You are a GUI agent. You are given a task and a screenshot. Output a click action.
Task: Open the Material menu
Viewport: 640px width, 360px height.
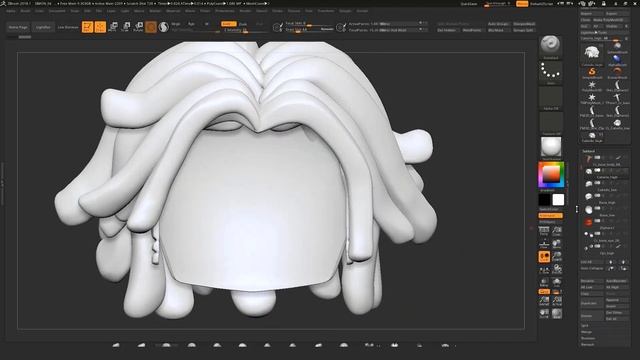click(x=173, y=11)
